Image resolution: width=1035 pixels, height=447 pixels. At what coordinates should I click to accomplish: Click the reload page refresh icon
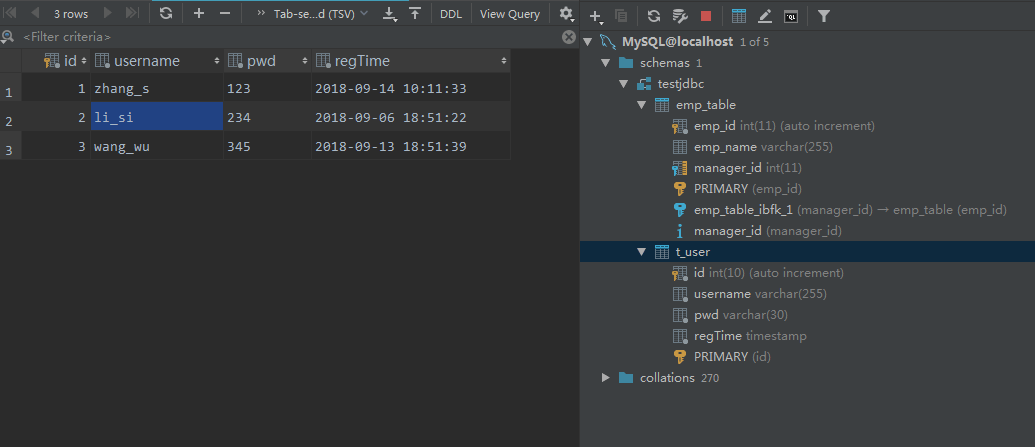(x=166, y=13)
